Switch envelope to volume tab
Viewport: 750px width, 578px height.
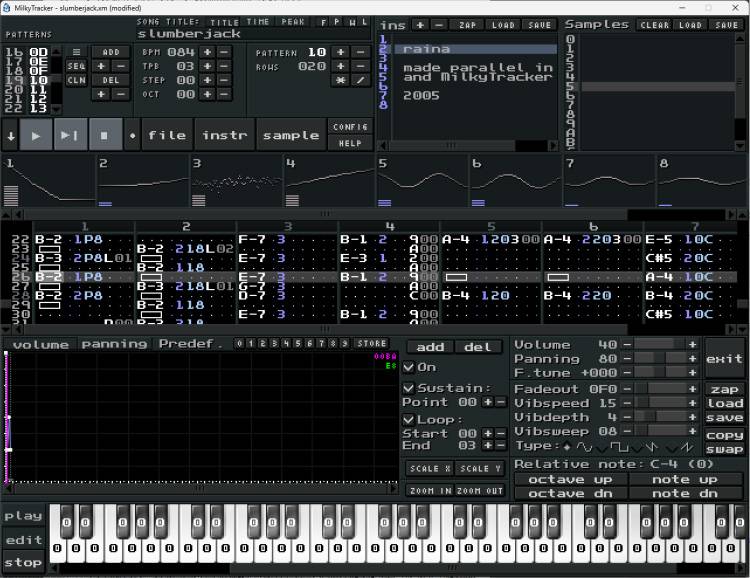(41, 345)
